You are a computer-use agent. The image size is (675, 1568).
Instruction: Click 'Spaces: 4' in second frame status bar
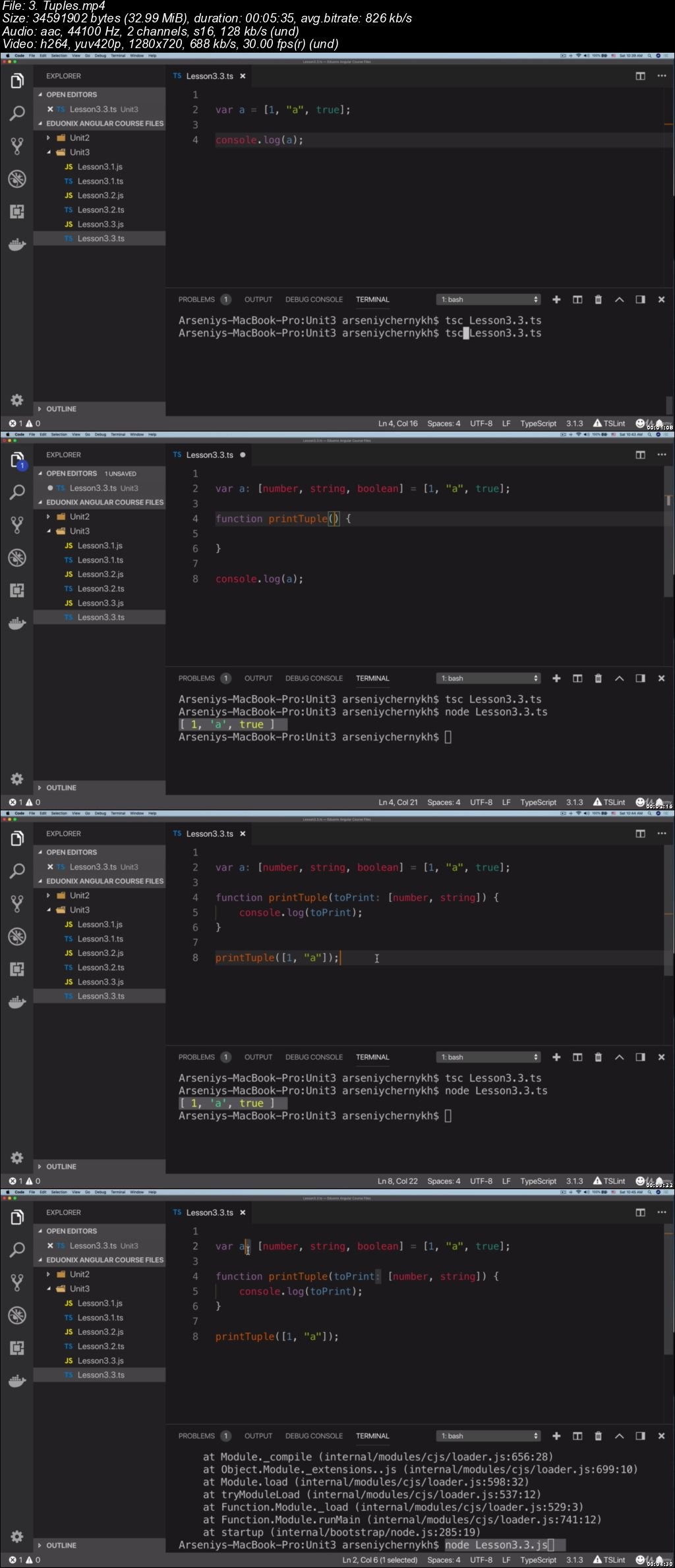pos(444,802)
